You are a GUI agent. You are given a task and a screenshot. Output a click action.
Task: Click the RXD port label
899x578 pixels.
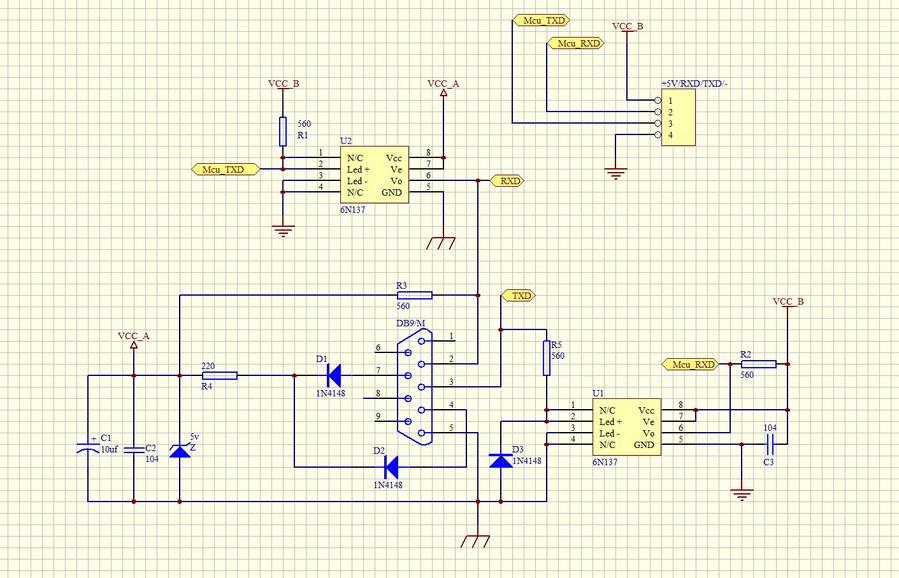pos(507,181)
